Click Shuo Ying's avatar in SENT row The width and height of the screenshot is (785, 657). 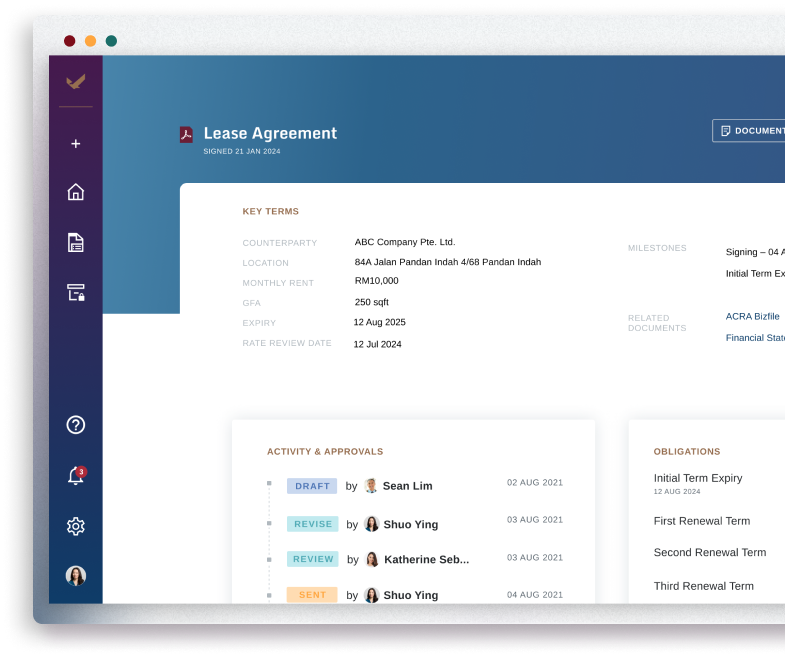(x=371, y=595)
